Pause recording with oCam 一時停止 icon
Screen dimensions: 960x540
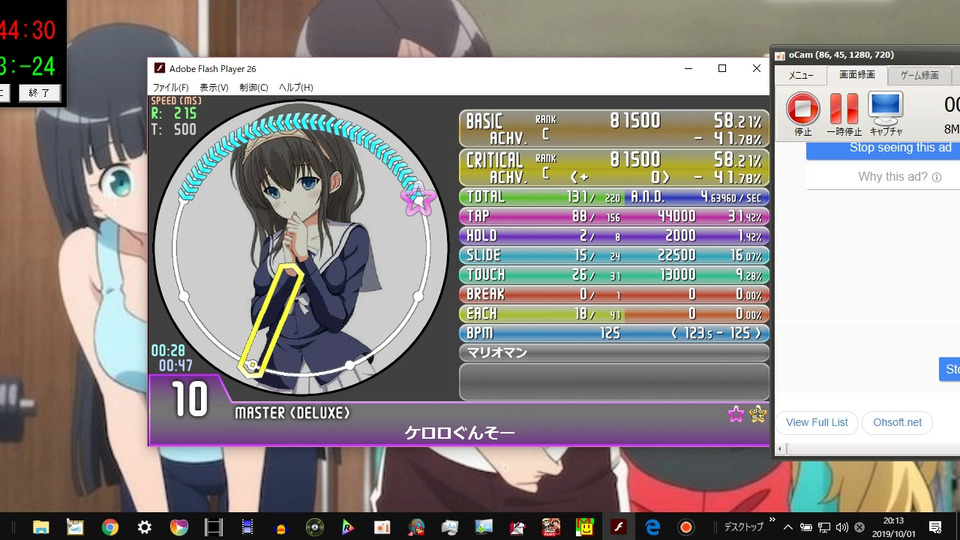click(844, 108)
